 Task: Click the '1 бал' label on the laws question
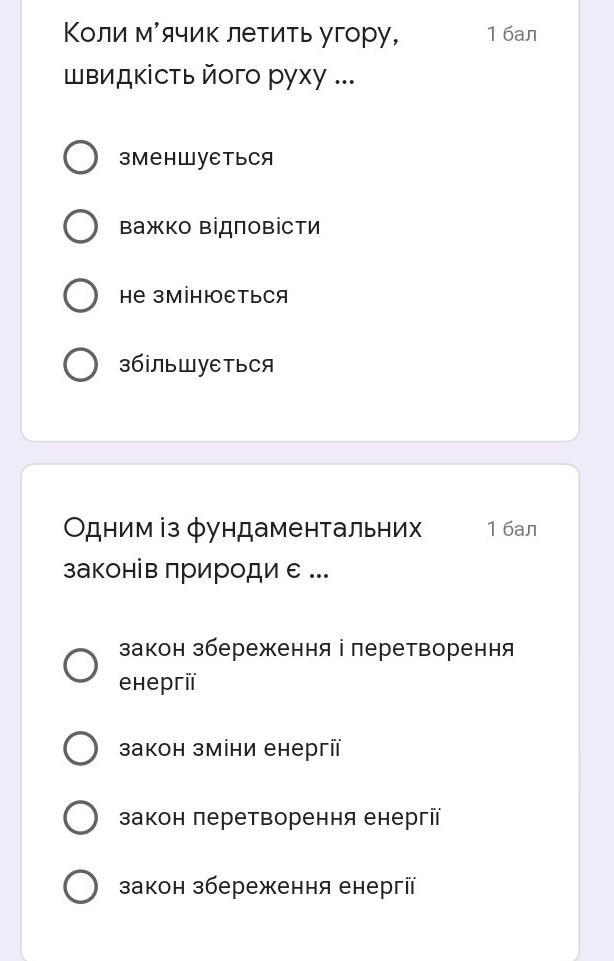[x=511, y=528]
